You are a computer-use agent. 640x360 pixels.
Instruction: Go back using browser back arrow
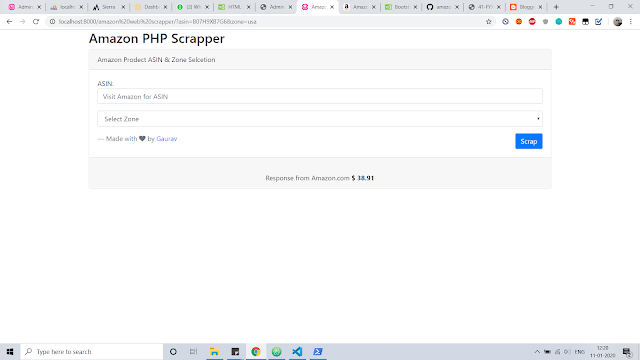click(9, 22)
